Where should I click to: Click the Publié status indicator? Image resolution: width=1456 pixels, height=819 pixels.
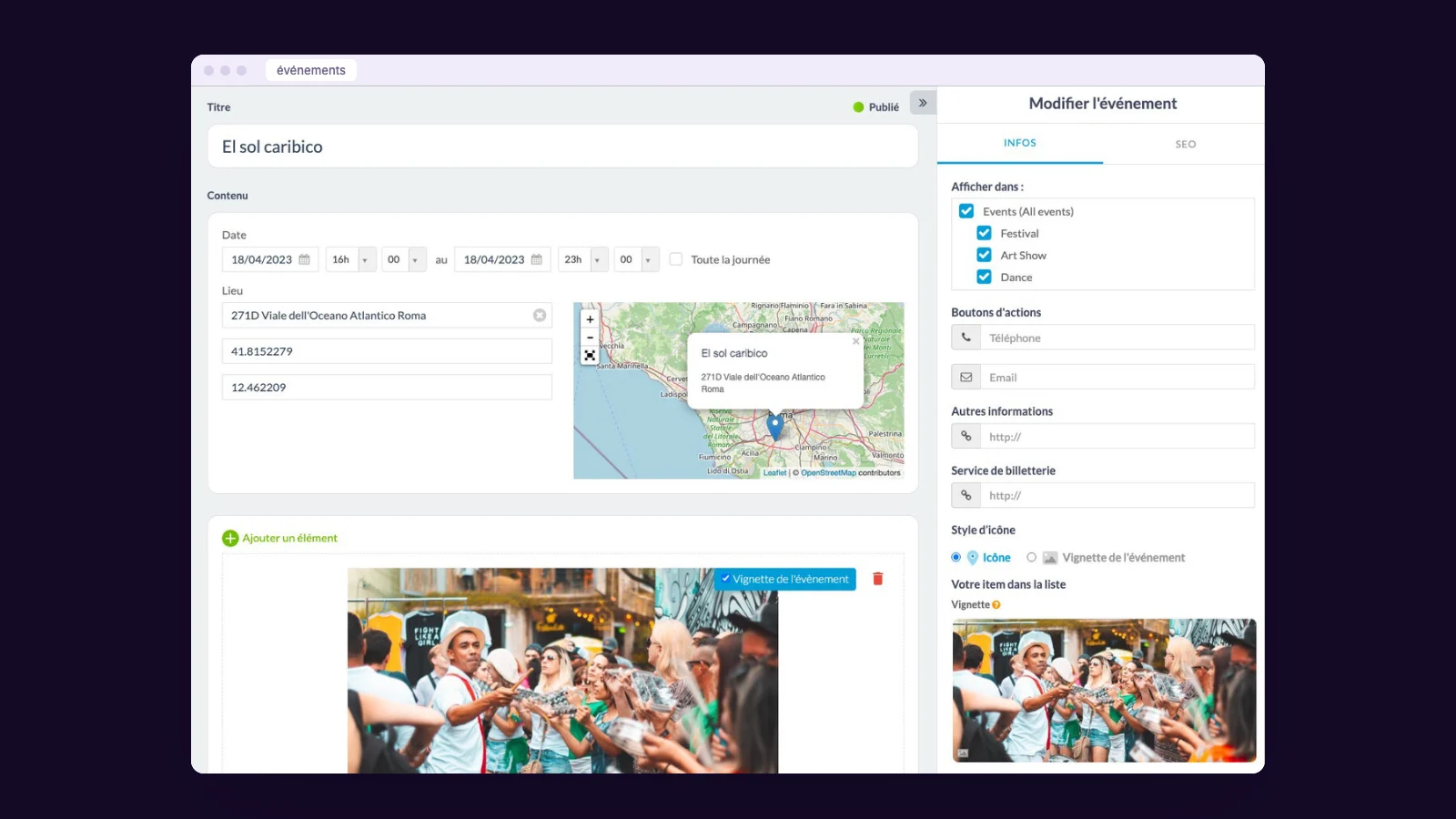click(875, 106)
